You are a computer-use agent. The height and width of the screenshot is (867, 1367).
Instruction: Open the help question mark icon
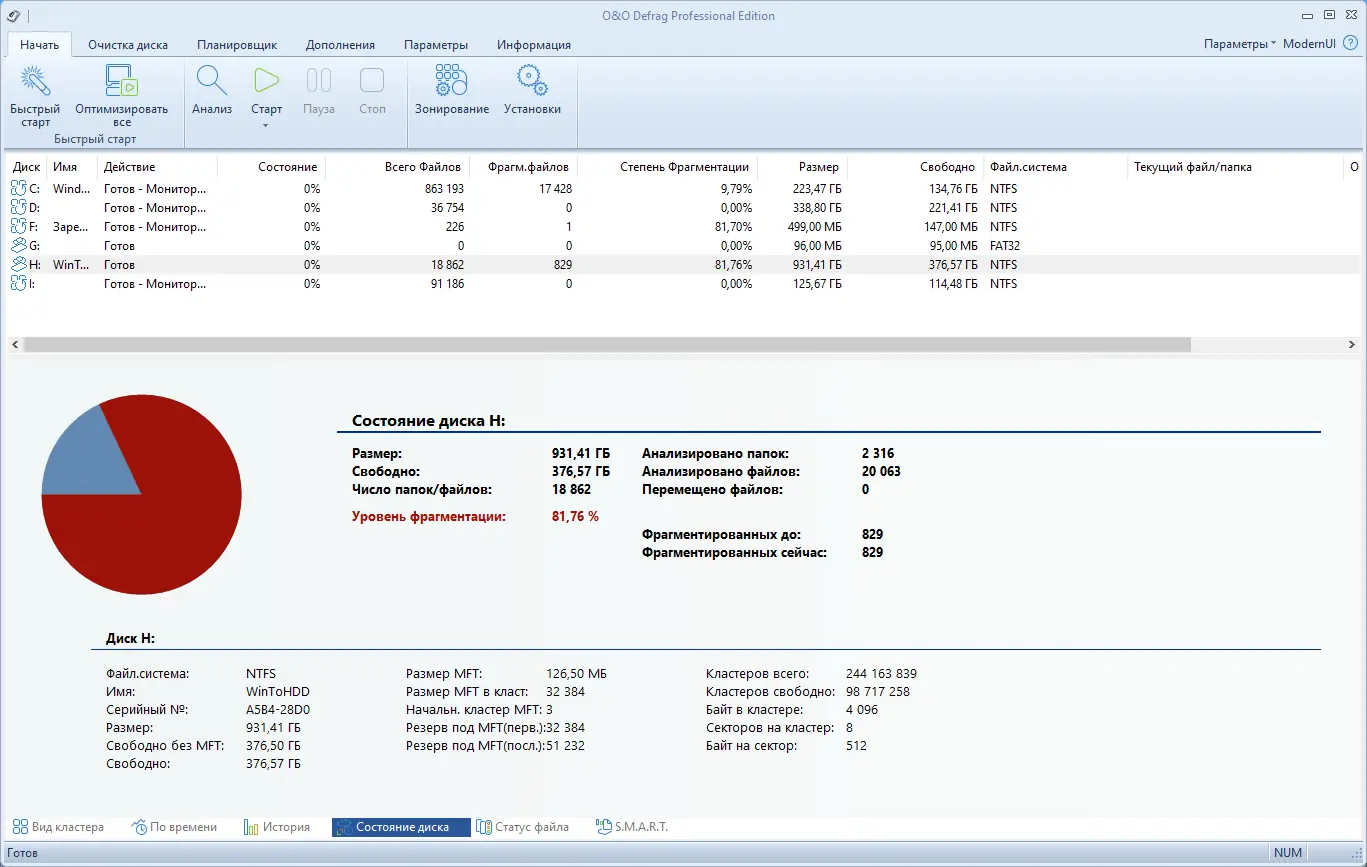coord(1349,44)
